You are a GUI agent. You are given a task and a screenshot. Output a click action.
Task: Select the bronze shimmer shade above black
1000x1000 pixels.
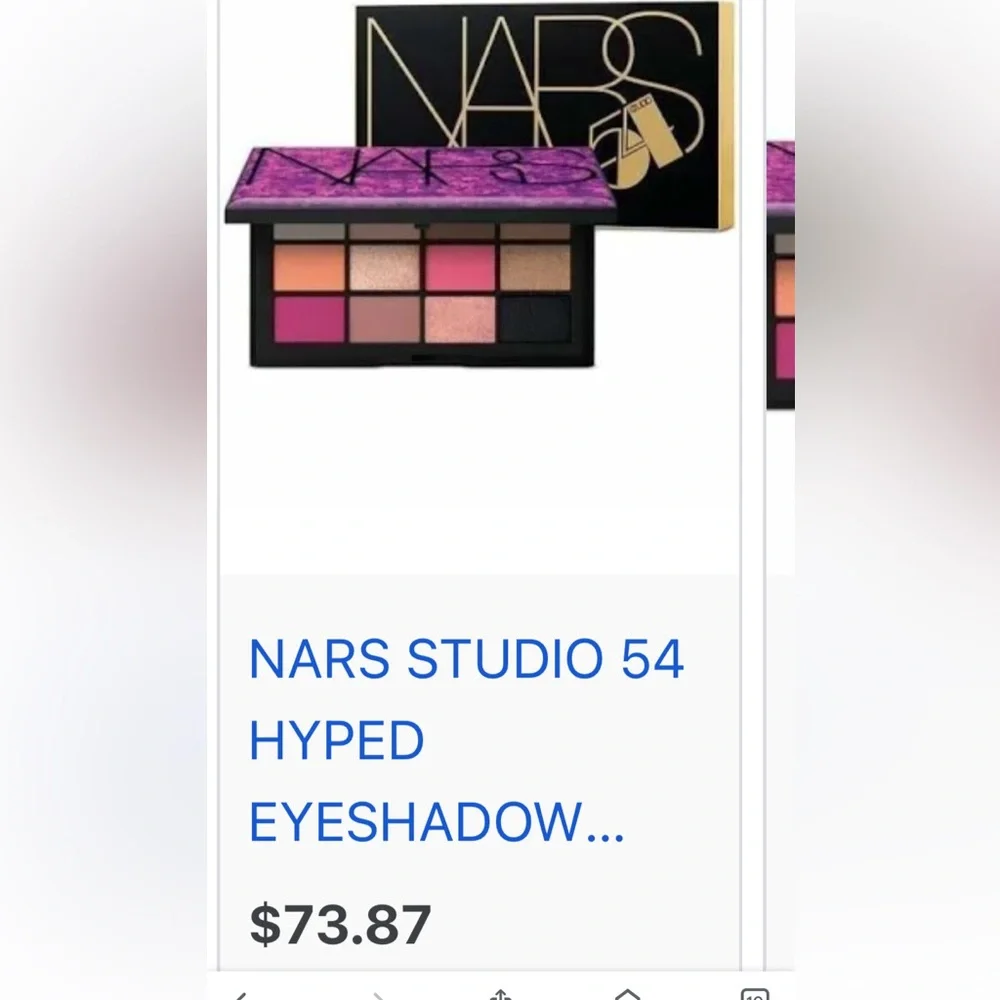click(x=535, y=268)
